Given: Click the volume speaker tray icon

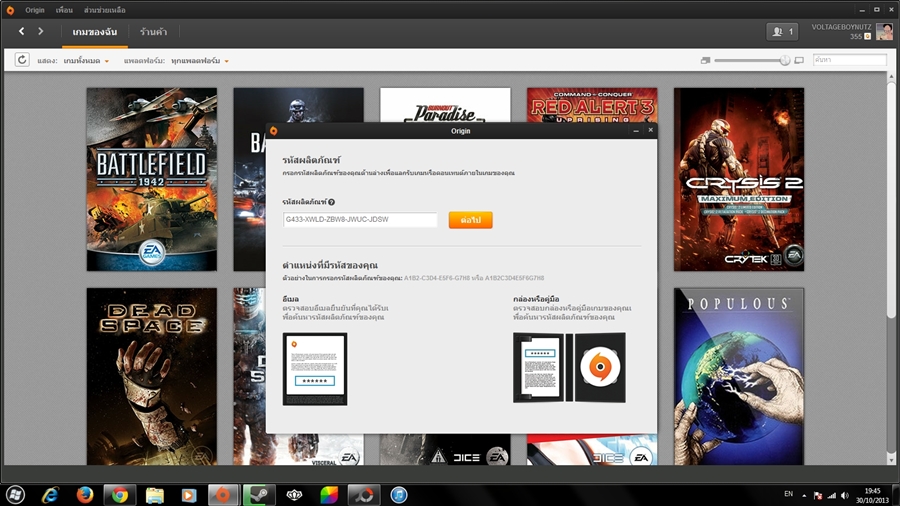Looking at the screenshot, I should [845, 495].
